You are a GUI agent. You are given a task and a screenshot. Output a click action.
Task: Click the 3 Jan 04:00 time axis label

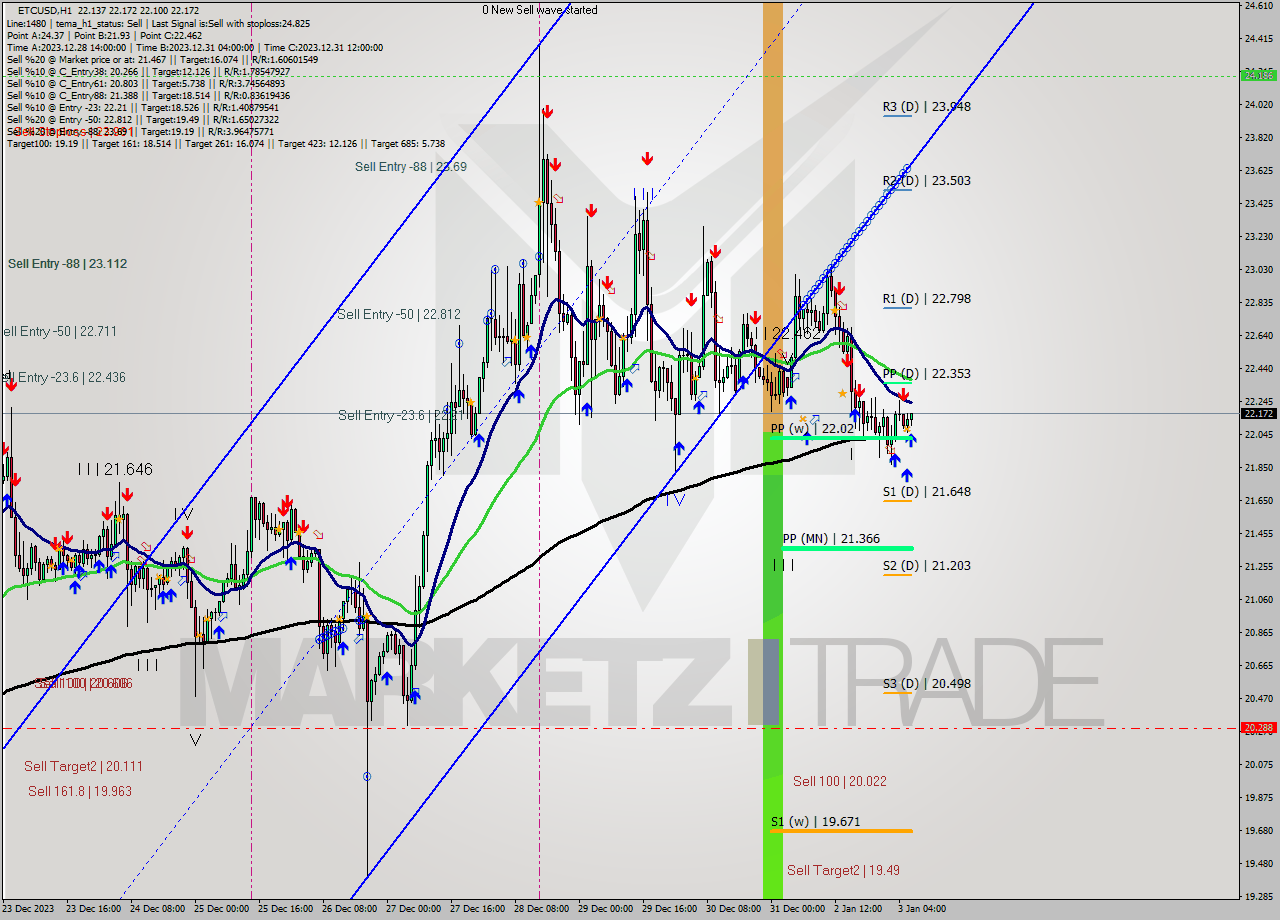921,909
